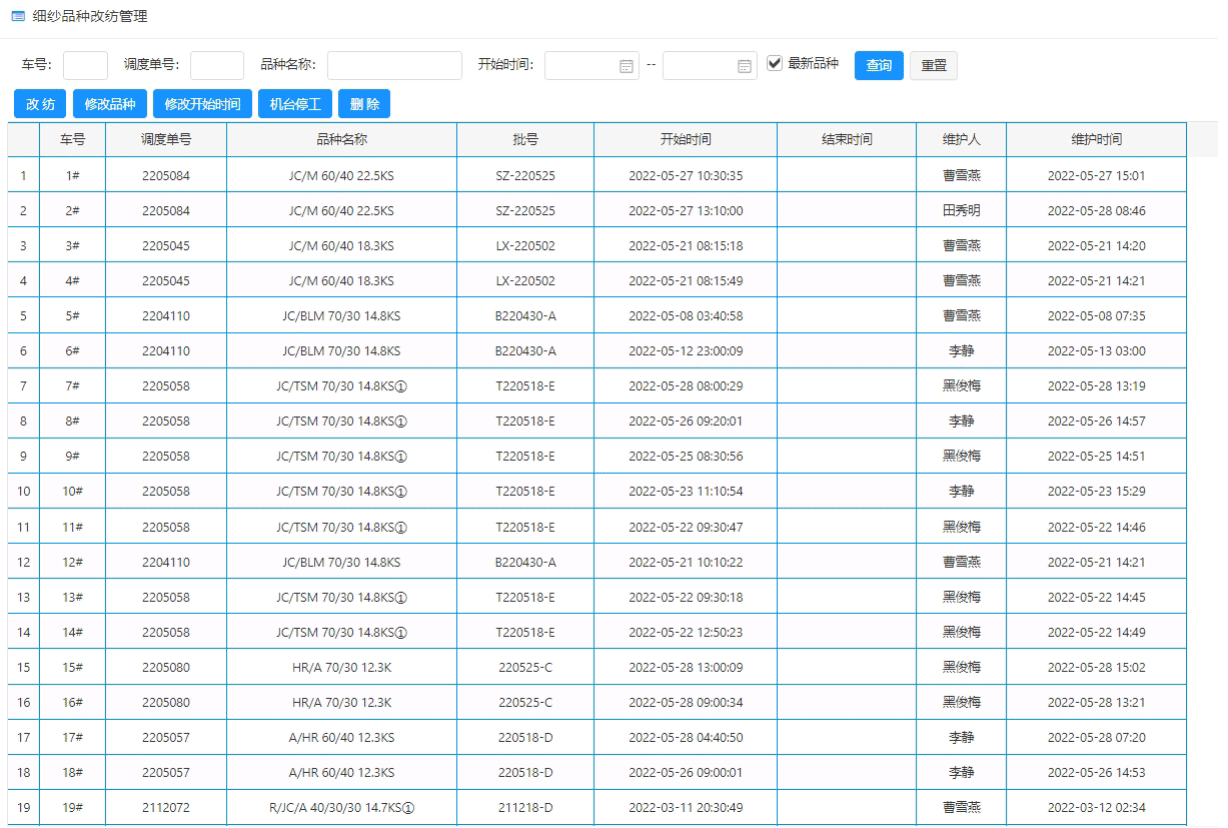Click JC/BLM 70/30 14.8KS in row 6#
The width and height of the screenshot is (1228, 828).
click(x=342, y=351)
